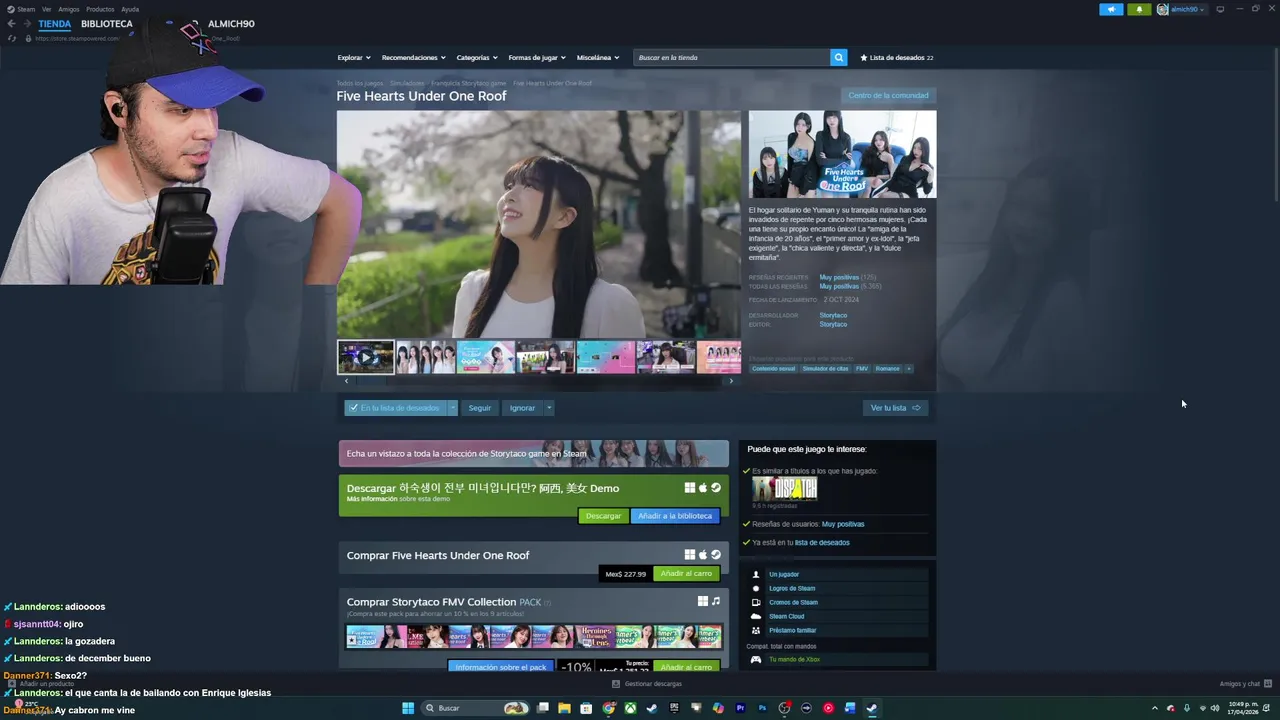Open the ALMICH90 profile tab
The image size is (1280, 720).
(231, 24)
